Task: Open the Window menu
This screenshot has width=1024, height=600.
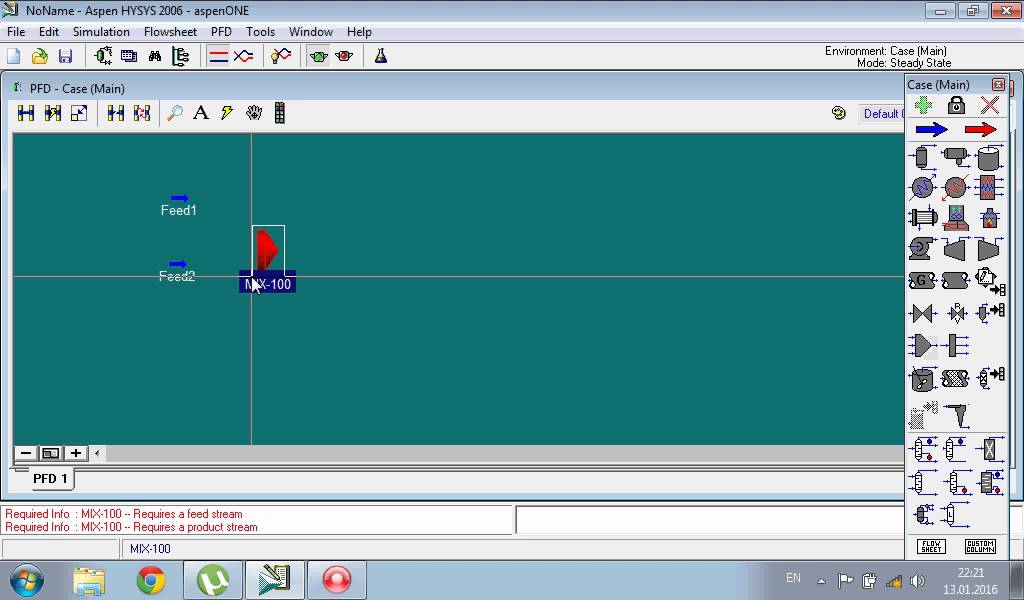Action: tap(311, 32)
